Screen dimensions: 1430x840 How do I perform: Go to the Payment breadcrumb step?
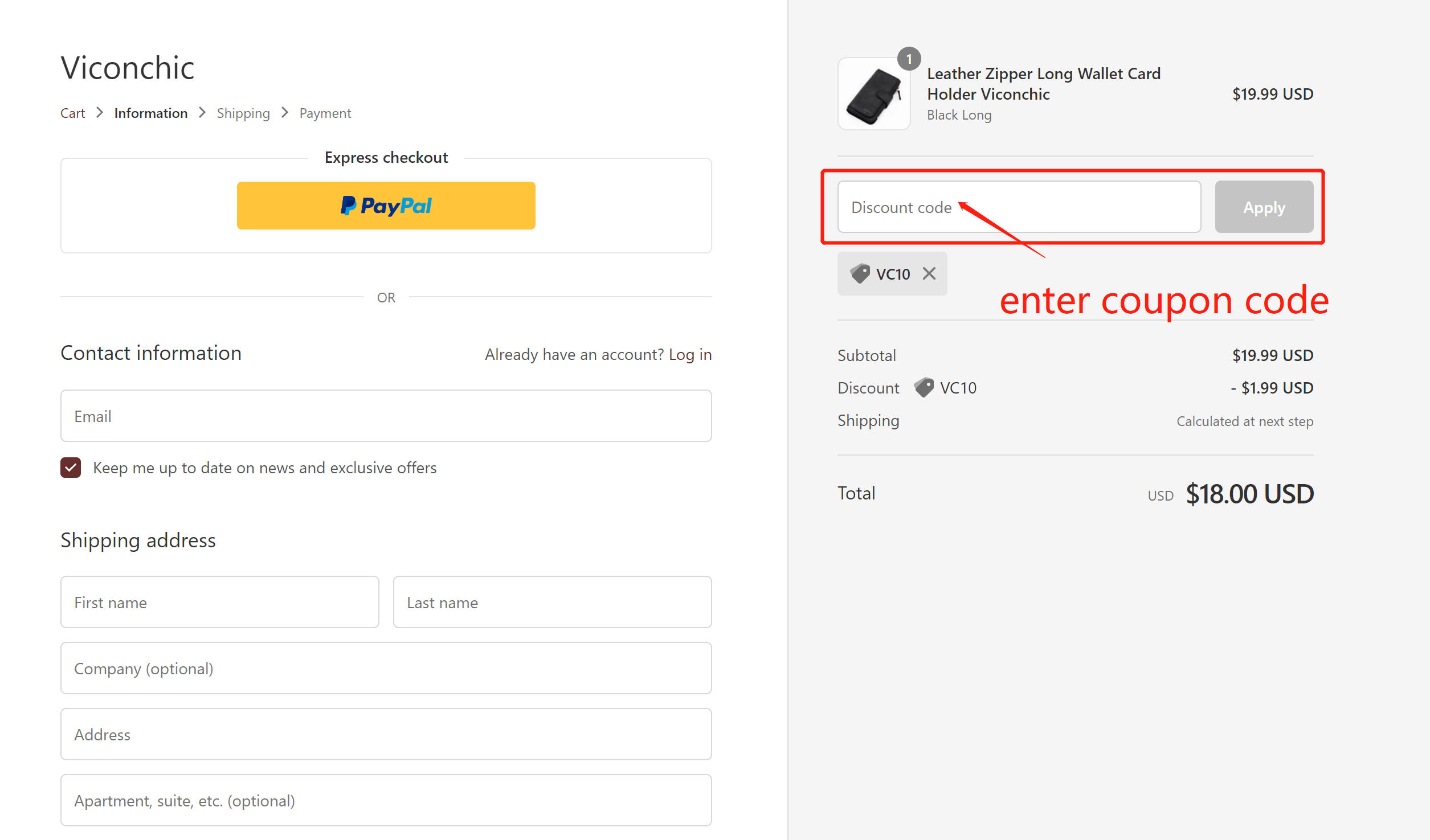(x=325, y=113)
